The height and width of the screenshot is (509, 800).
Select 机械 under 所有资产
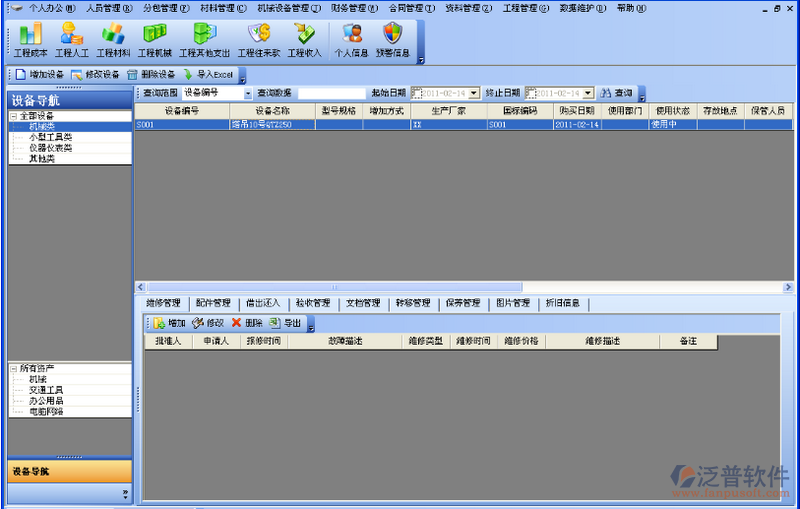[x=38, y=379]
